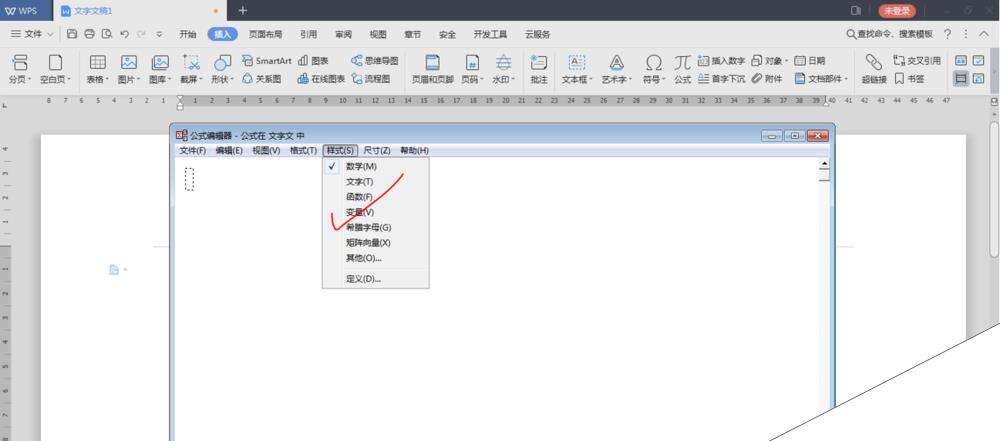Open Format (格式) menu in formula editor
1000x441 pixels.
click(303, 151)
